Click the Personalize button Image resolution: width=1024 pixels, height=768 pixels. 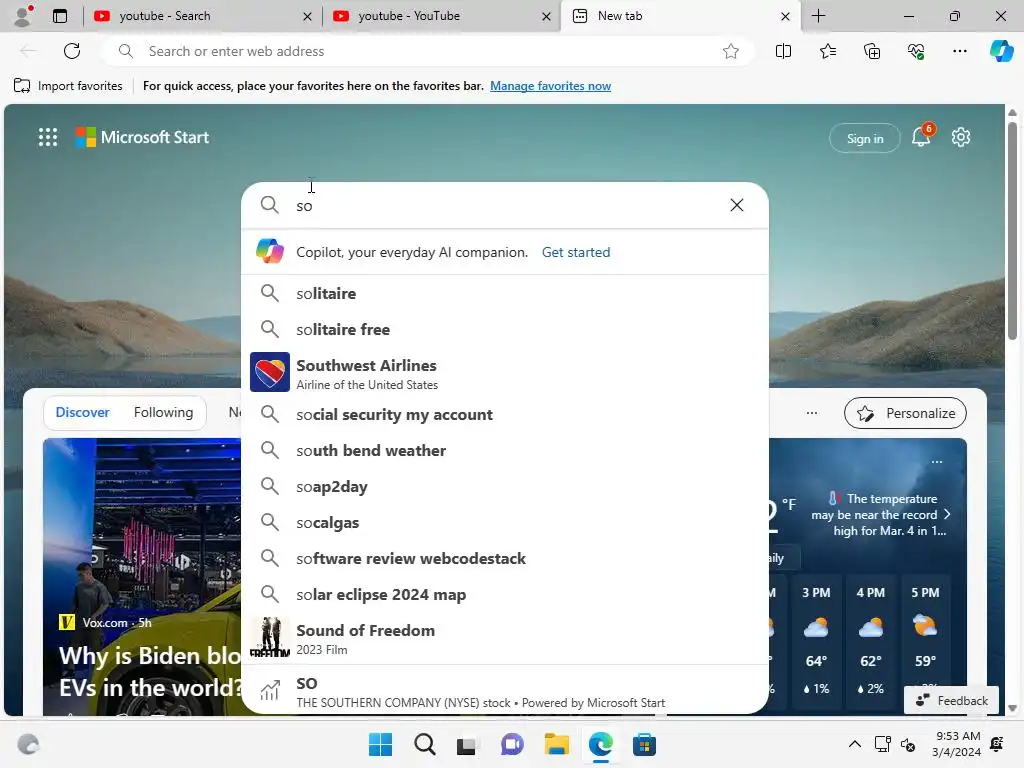tap(905, 413)
